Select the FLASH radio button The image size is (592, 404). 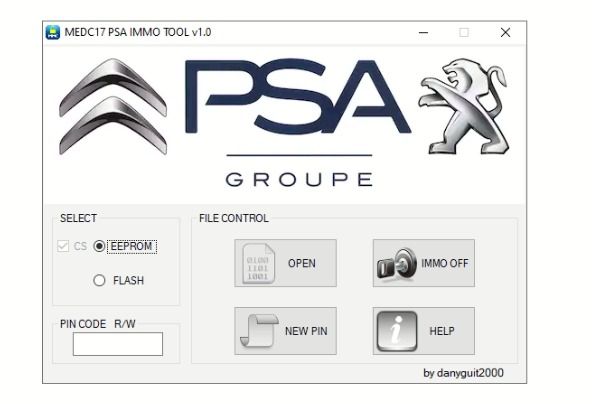click(99, 280)
